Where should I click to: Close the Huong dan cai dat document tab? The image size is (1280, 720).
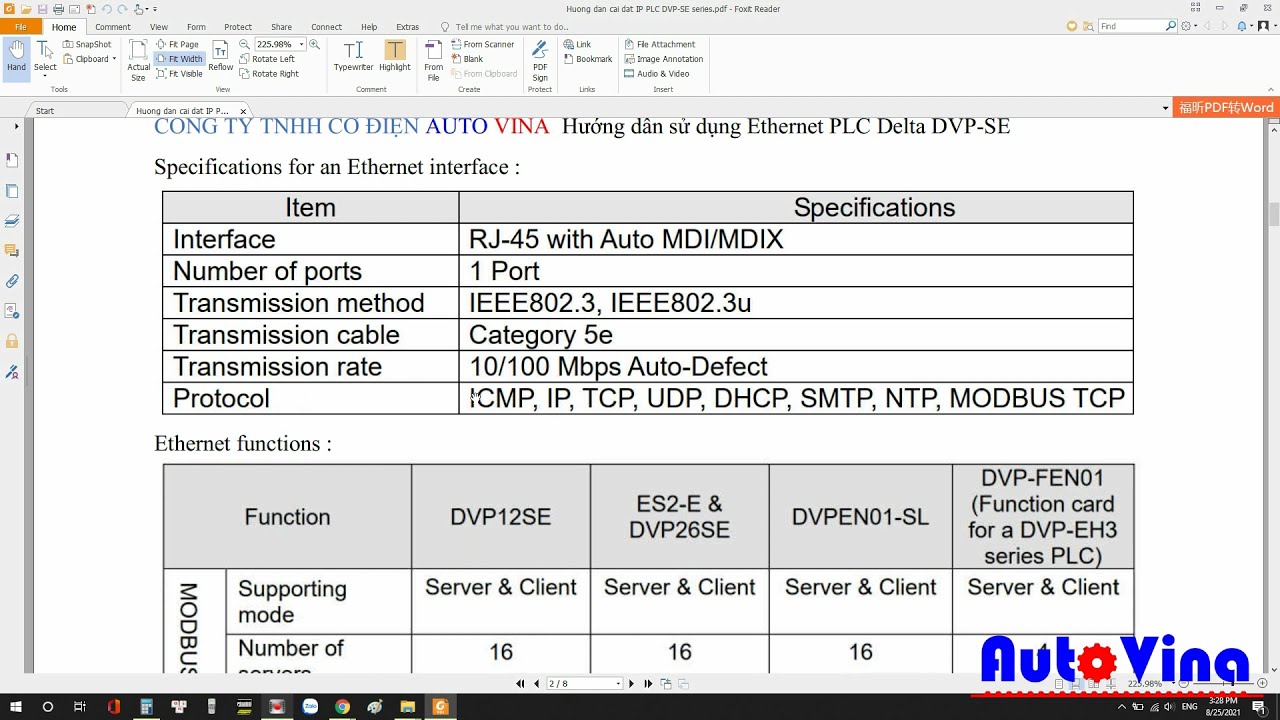point(243,111)
